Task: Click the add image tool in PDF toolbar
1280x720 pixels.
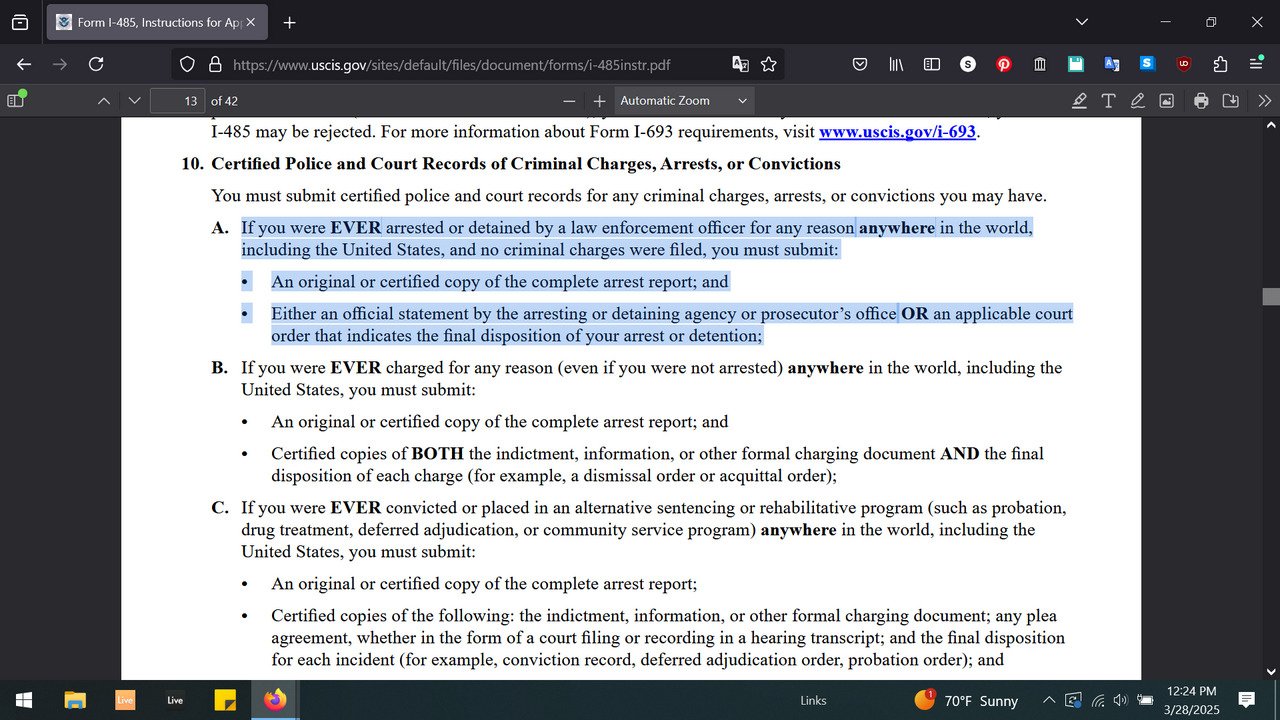Action: 1166,100
